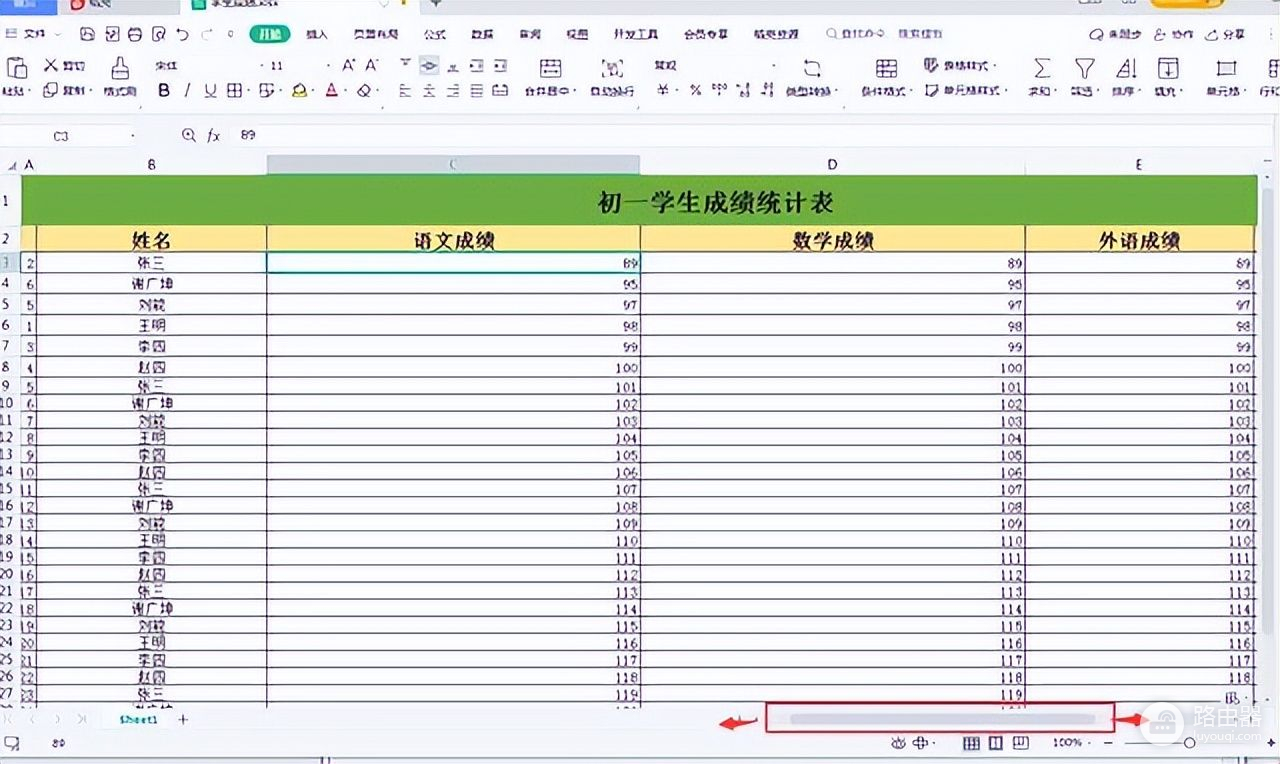Click the Copy icon

click(50, 90)
